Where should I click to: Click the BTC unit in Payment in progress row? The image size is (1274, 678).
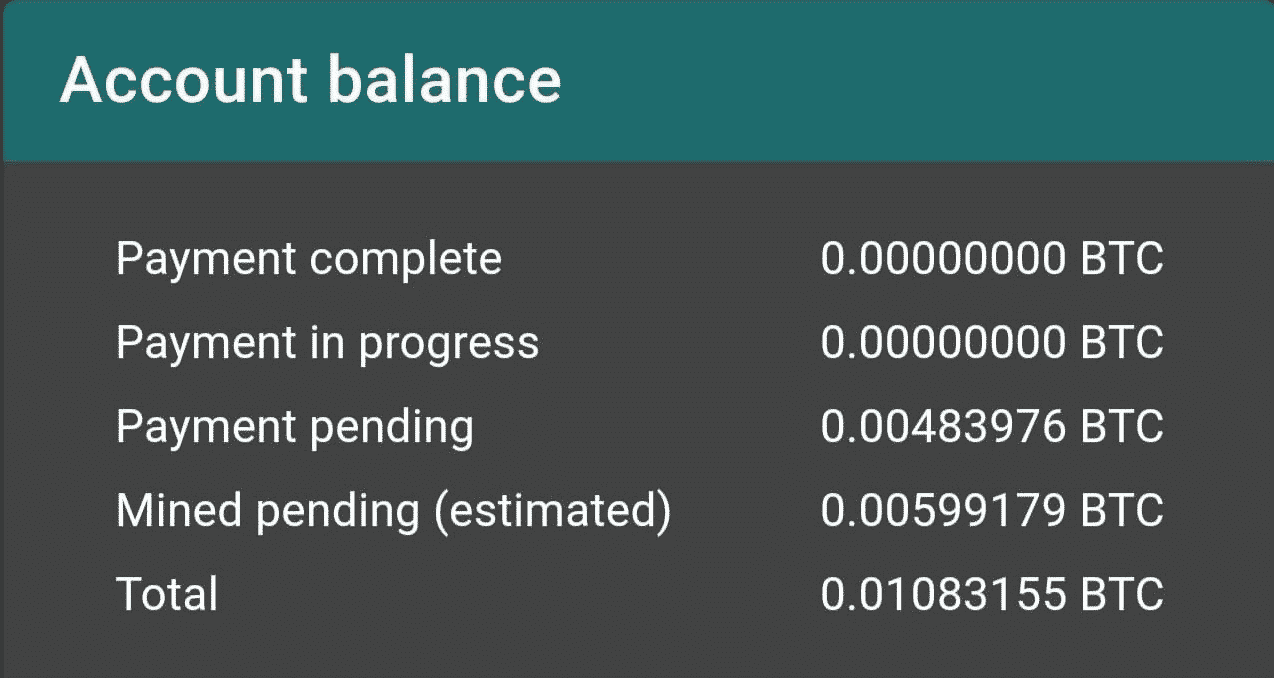[1122, 343]
